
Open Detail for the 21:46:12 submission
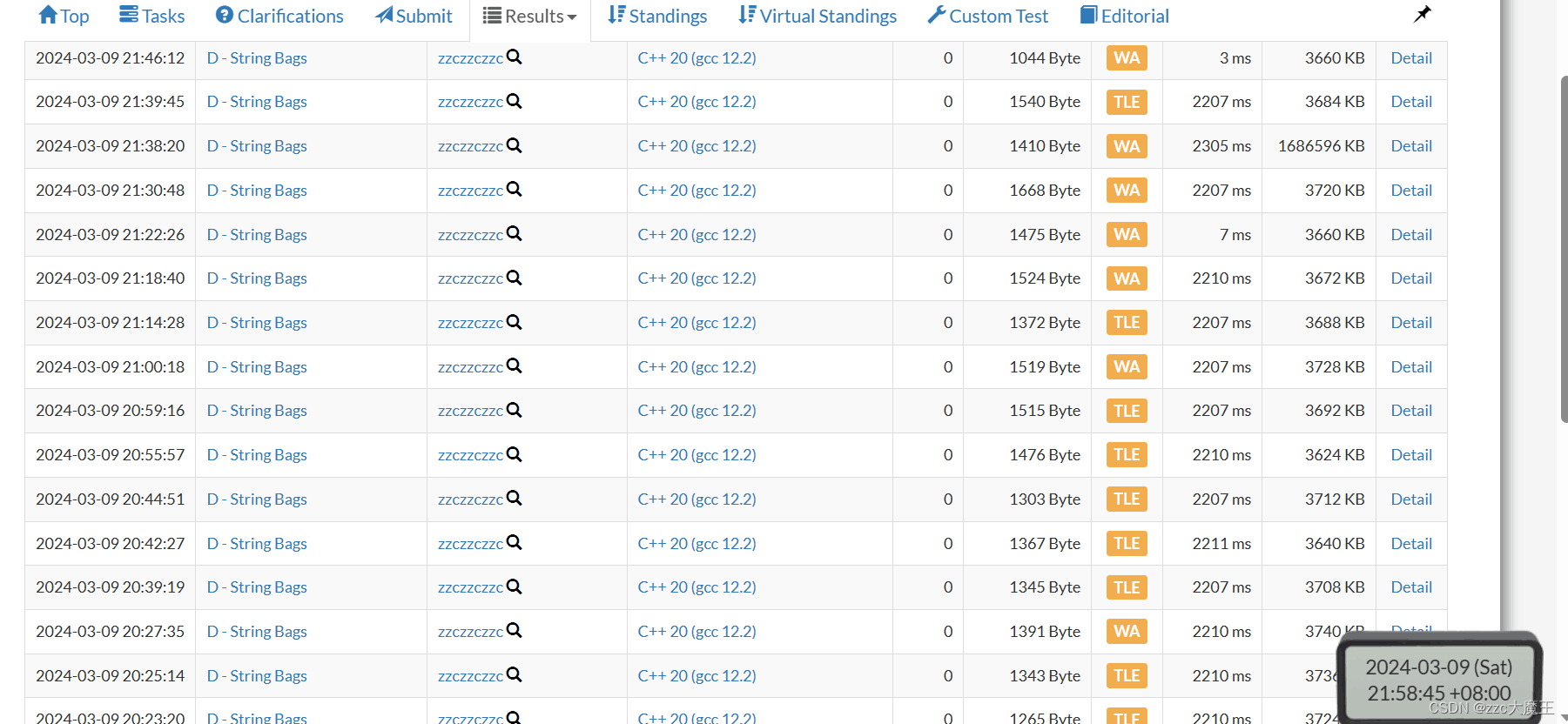pos(1411,57)
